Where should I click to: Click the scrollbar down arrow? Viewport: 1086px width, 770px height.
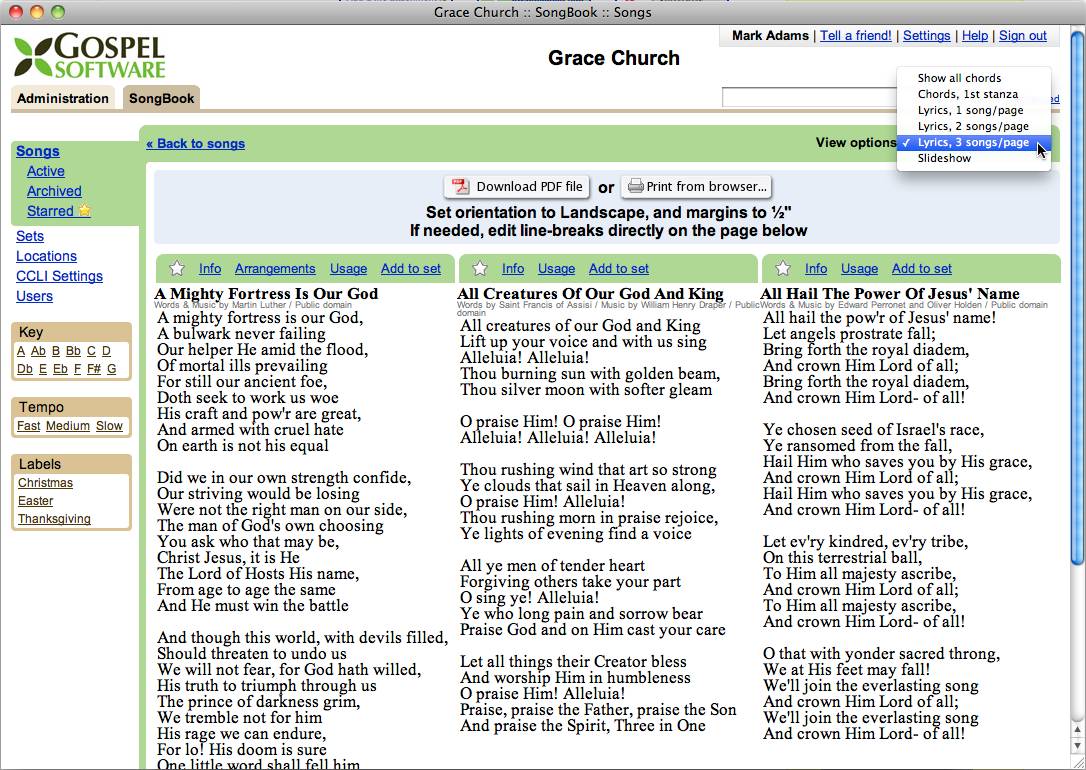pos(1078,746)
